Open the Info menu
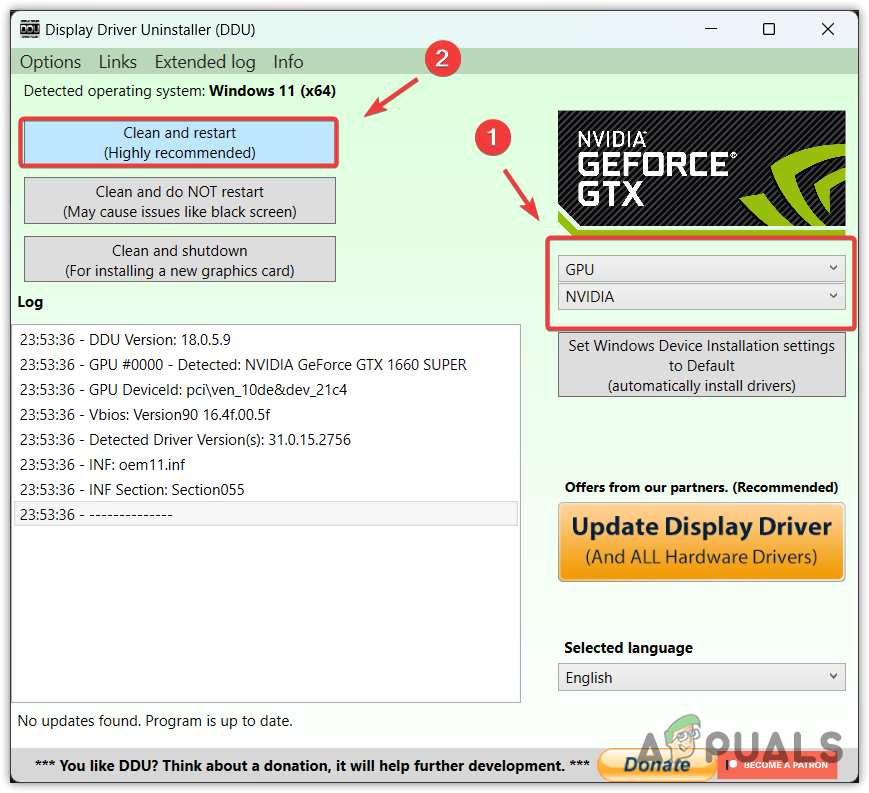Screen dimensions: 869x793 (x=288, y=62)
